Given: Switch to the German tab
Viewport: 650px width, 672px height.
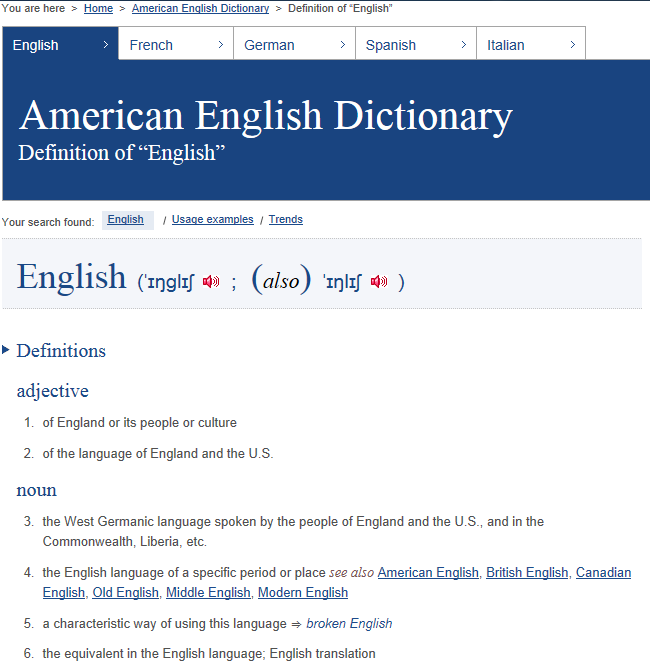Looking at the screenshot, I should 294,45.
